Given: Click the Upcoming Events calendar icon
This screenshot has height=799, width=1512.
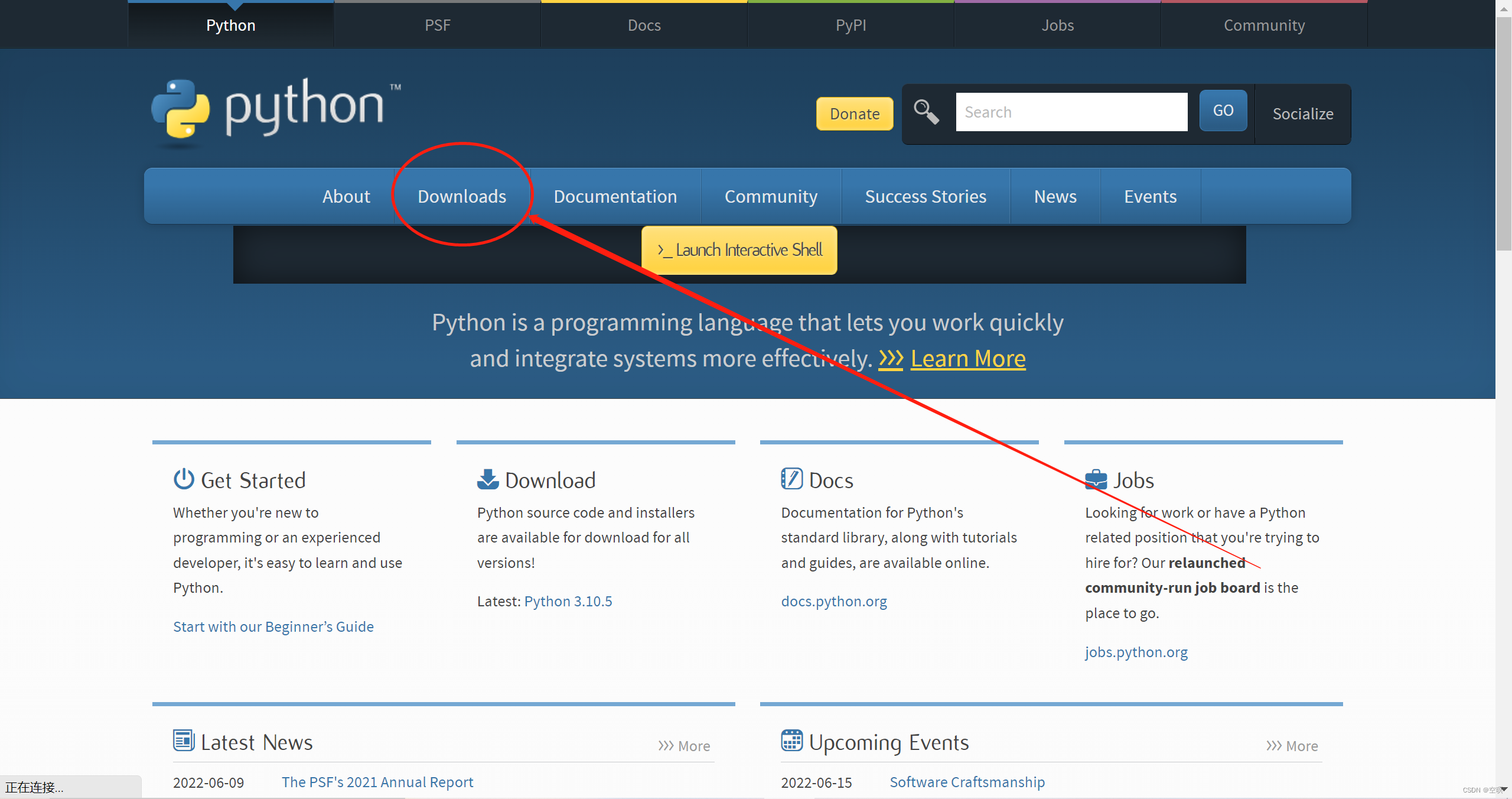Looking at the screenshot, I should point(792,740).
